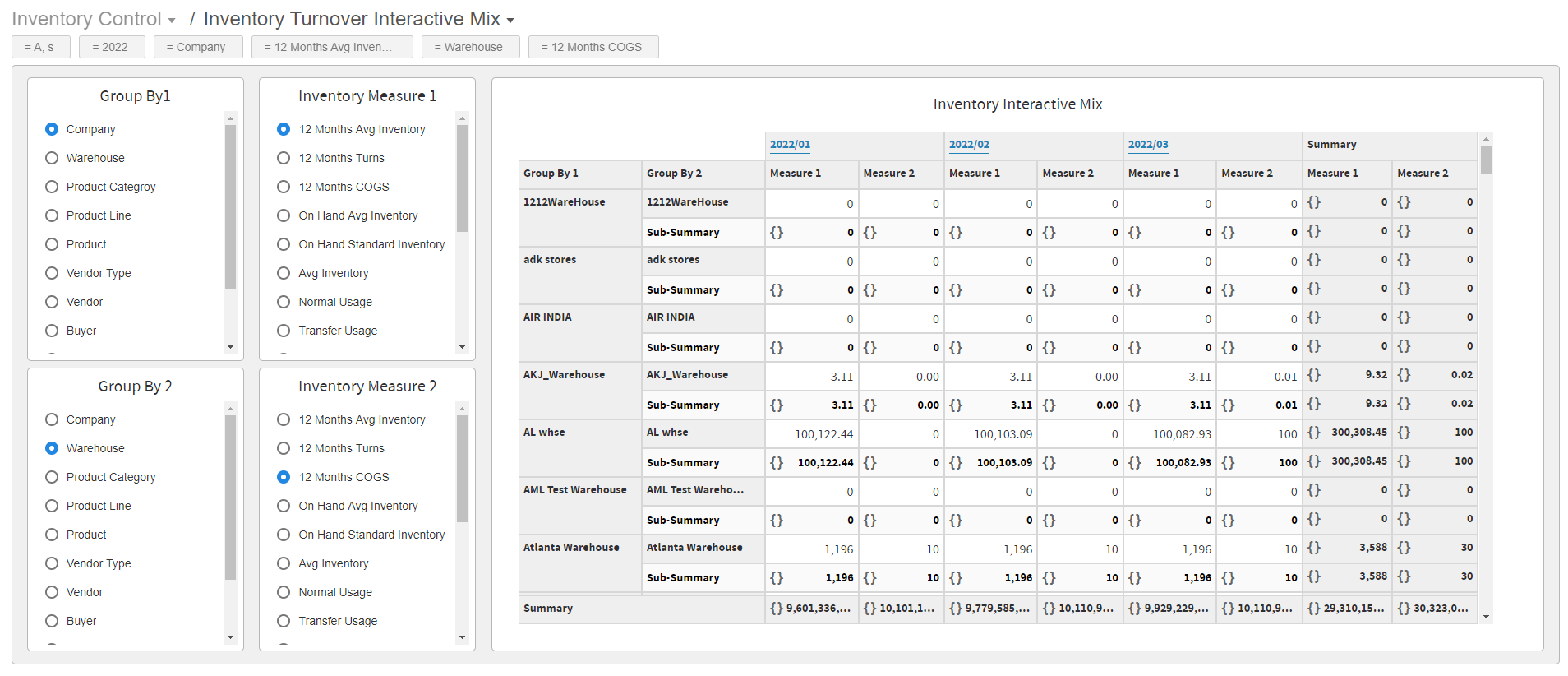Select Product Line in Group By1

tap(52, 215)
